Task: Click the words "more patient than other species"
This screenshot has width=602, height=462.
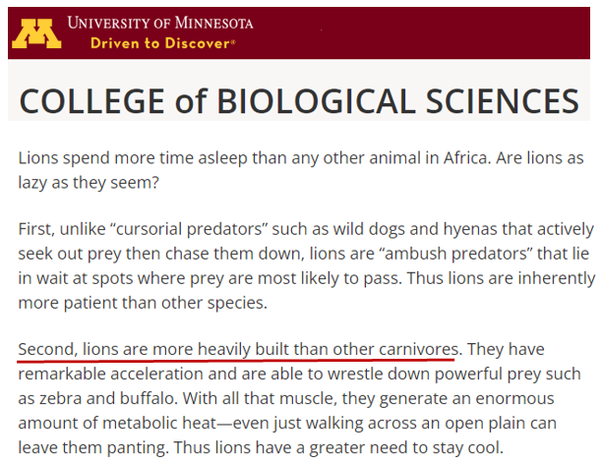Action: pyautogui.click(x=141, y=303)
